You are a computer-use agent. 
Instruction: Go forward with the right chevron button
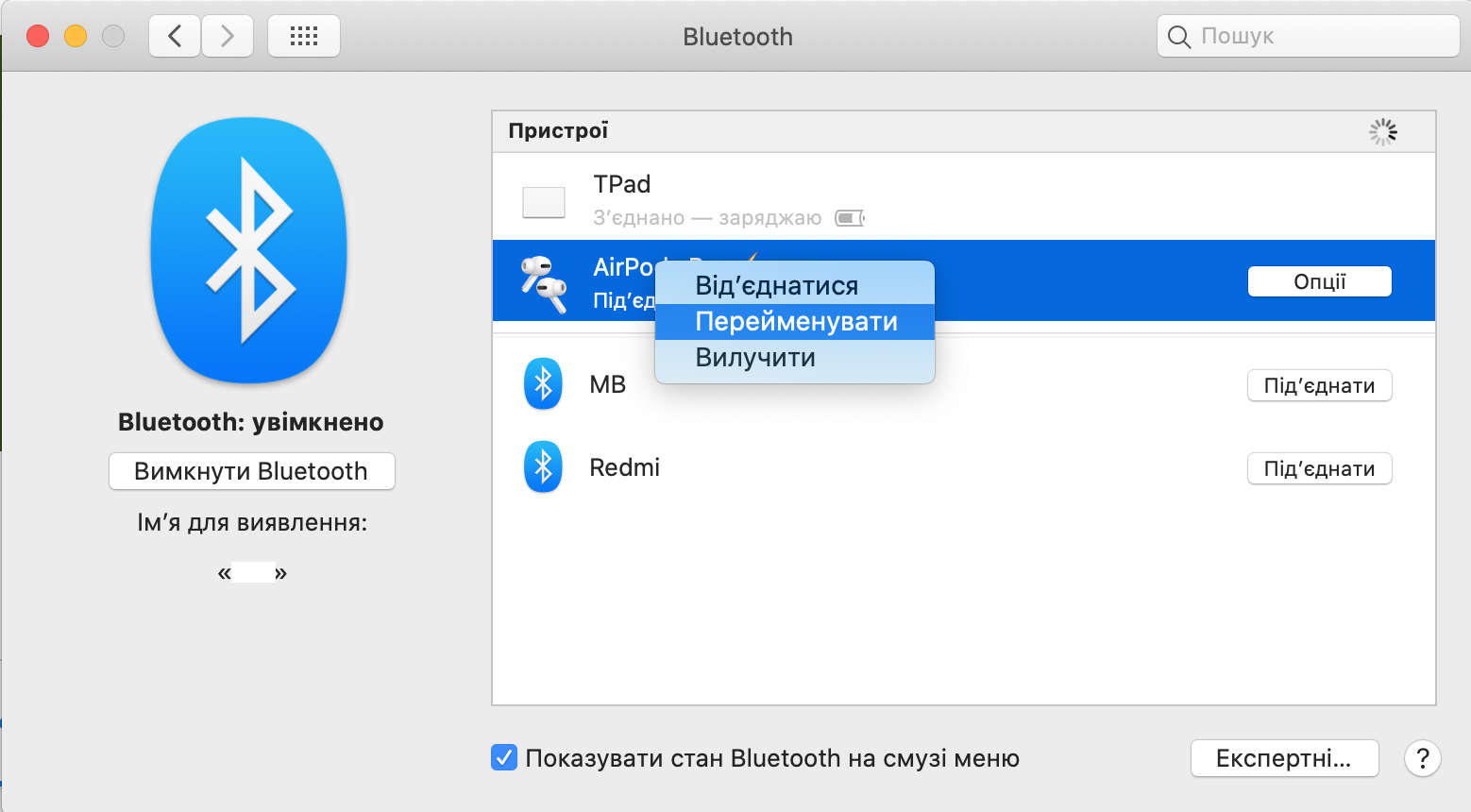[228, 36]
